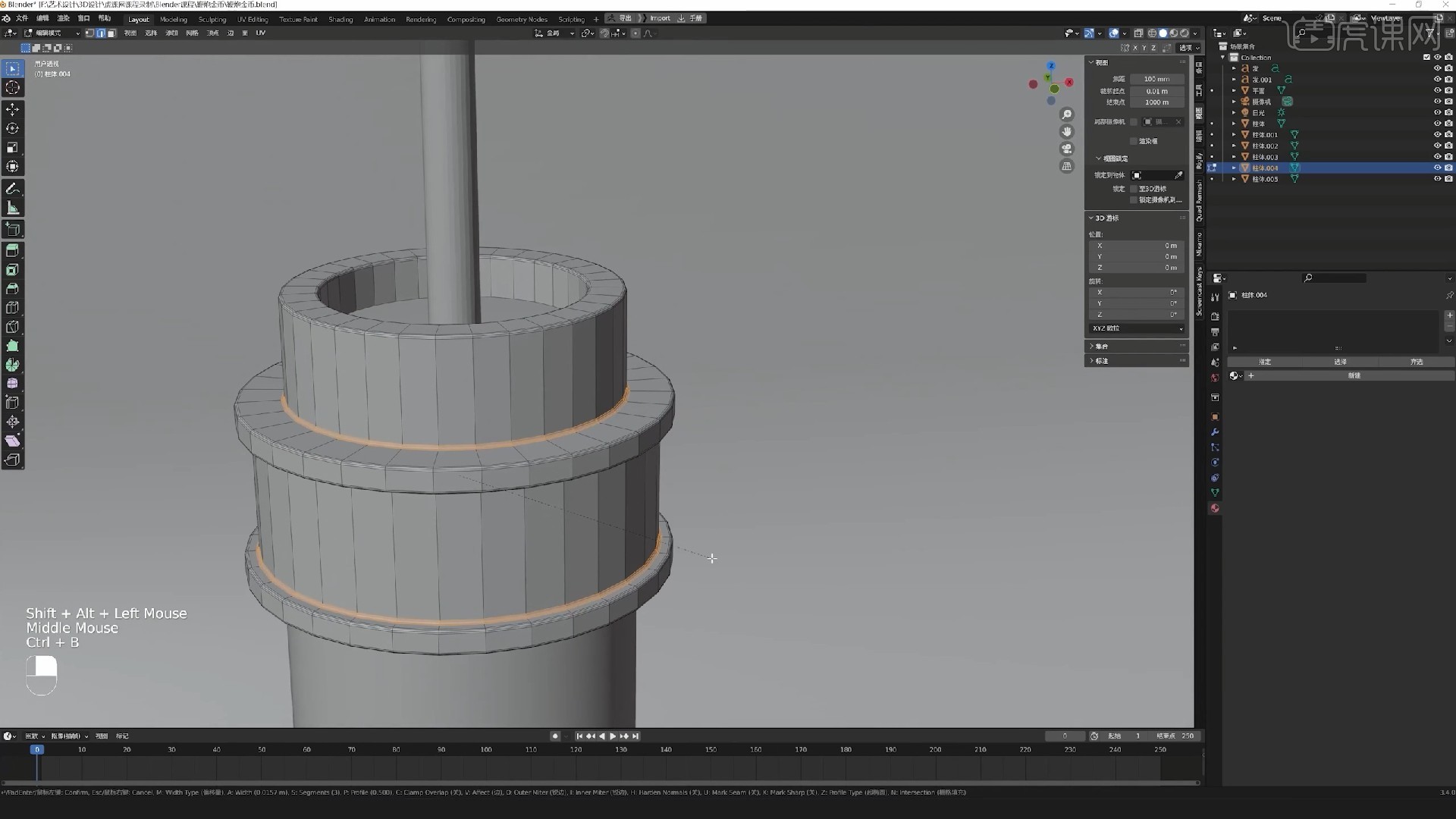Switch to the Sculpting workspace tab
Viewport: 1456px width, 819px height.
(212, 20)
